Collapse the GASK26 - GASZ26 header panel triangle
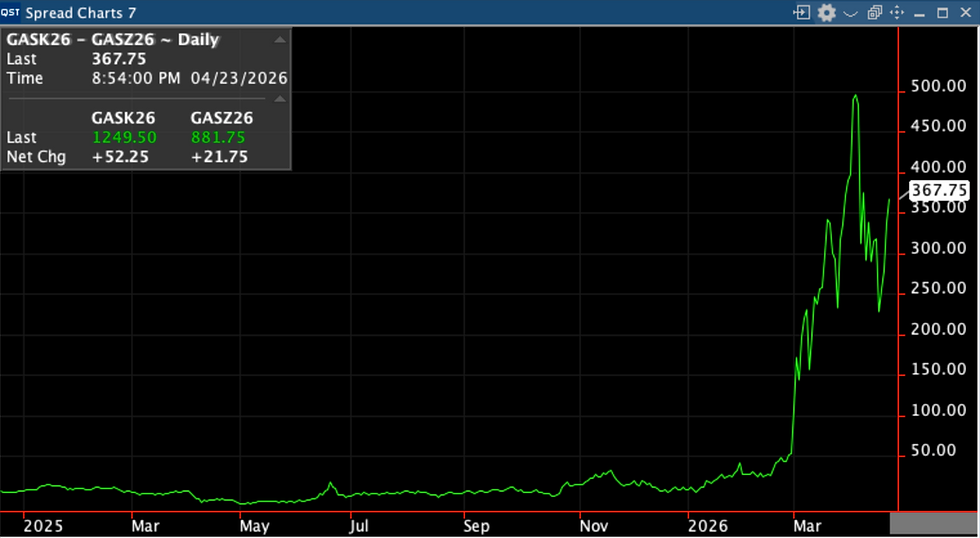Screen dimensions: 980x538 280,39
